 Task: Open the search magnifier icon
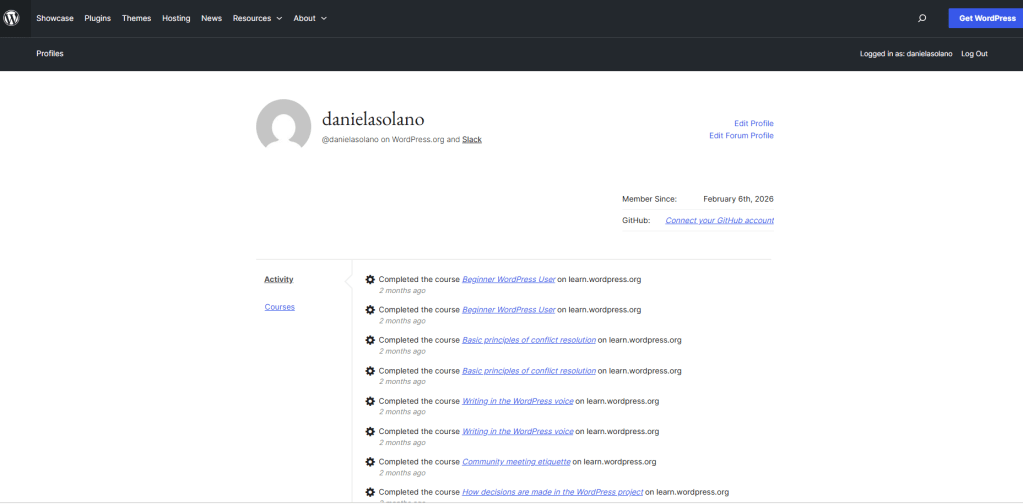coord(922,18)
